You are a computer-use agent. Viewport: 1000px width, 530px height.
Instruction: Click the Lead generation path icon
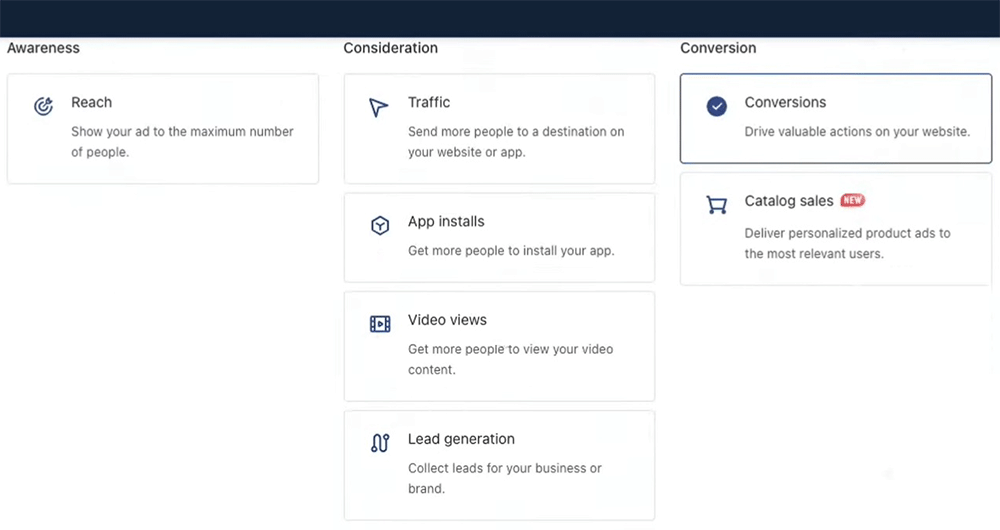tap(380, 443)
